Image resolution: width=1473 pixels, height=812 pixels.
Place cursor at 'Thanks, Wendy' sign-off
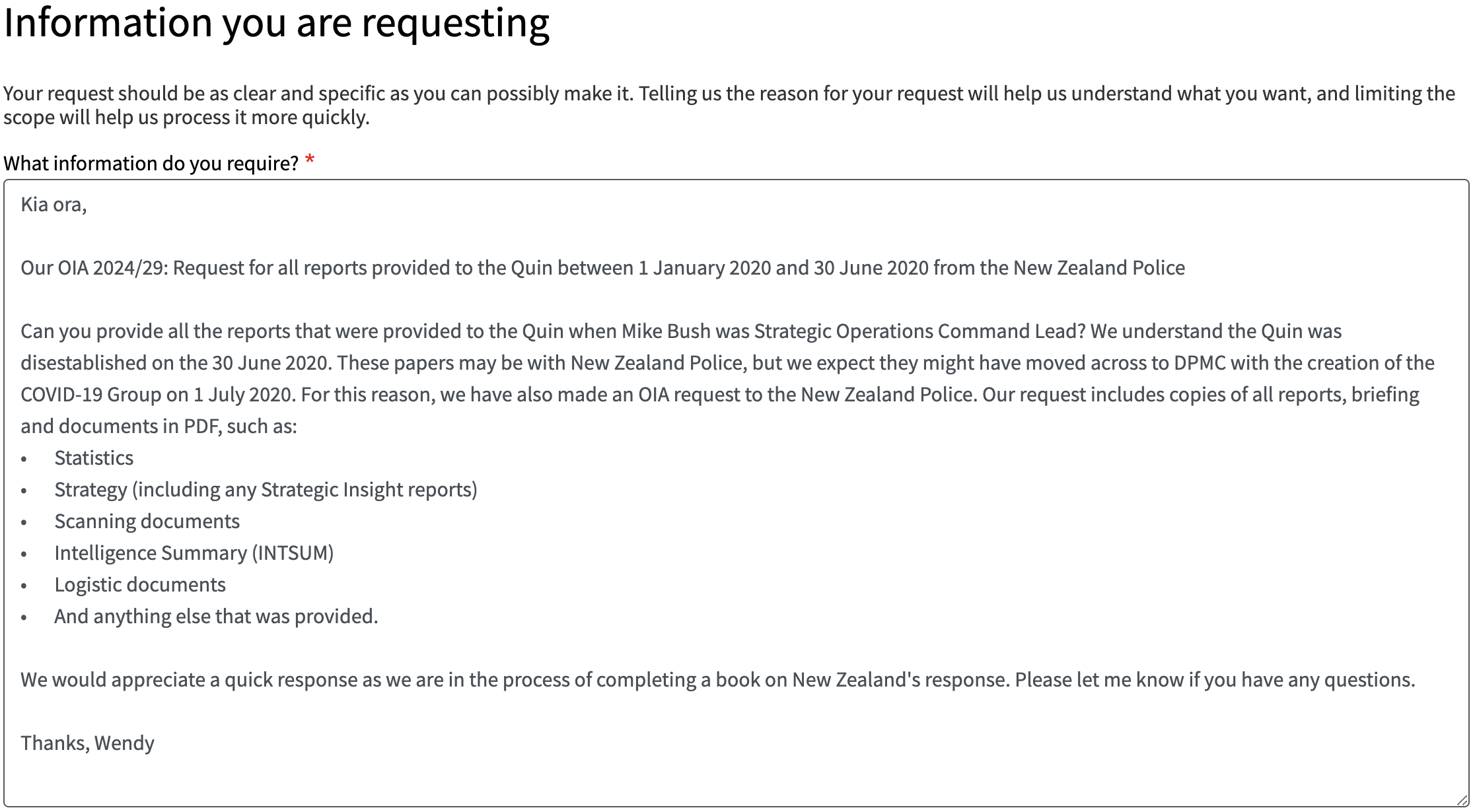87,743
